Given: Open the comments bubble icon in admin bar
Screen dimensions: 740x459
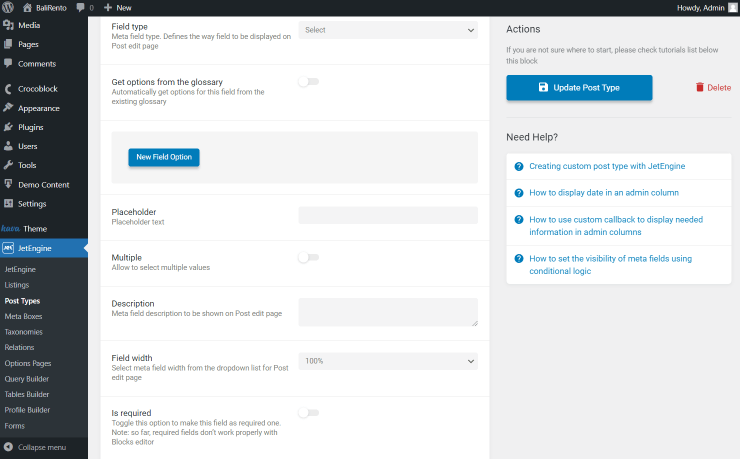Looking at the screenshot, I should [x=81, y=8].
